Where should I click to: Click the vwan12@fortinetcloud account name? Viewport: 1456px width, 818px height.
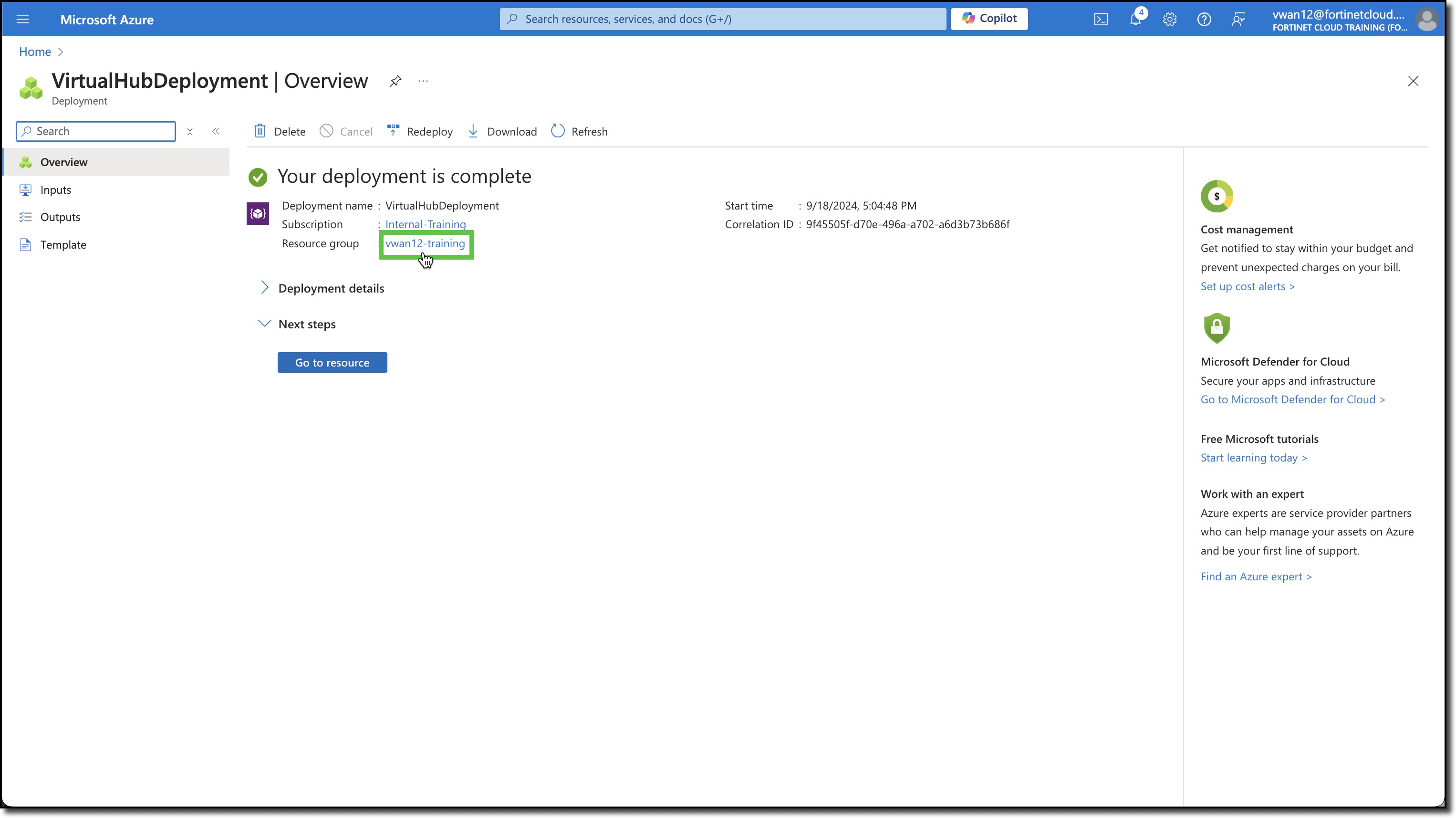1338,14
